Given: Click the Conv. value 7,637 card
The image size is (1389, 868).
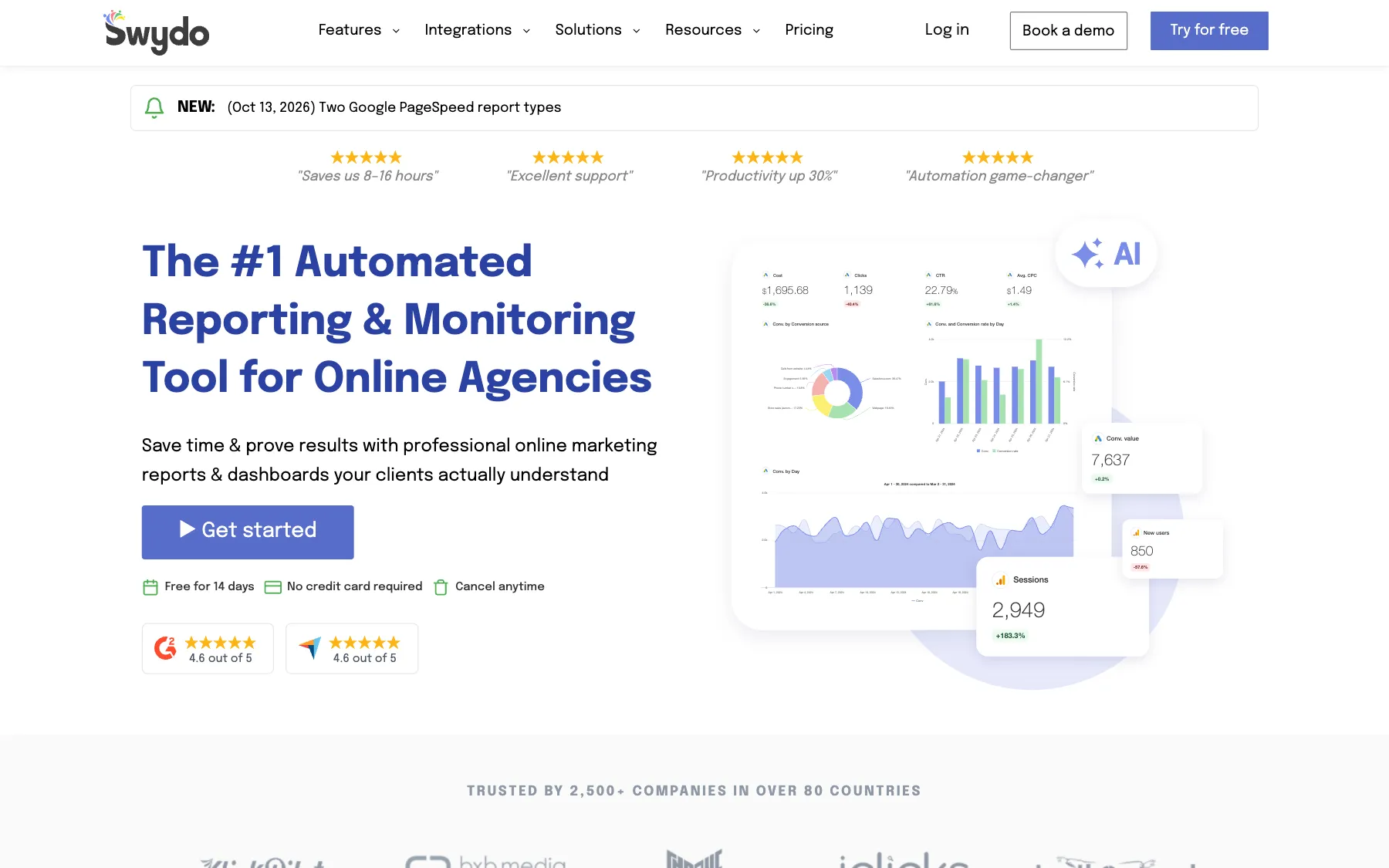Looking at the screenshot, I should 1142,458.
